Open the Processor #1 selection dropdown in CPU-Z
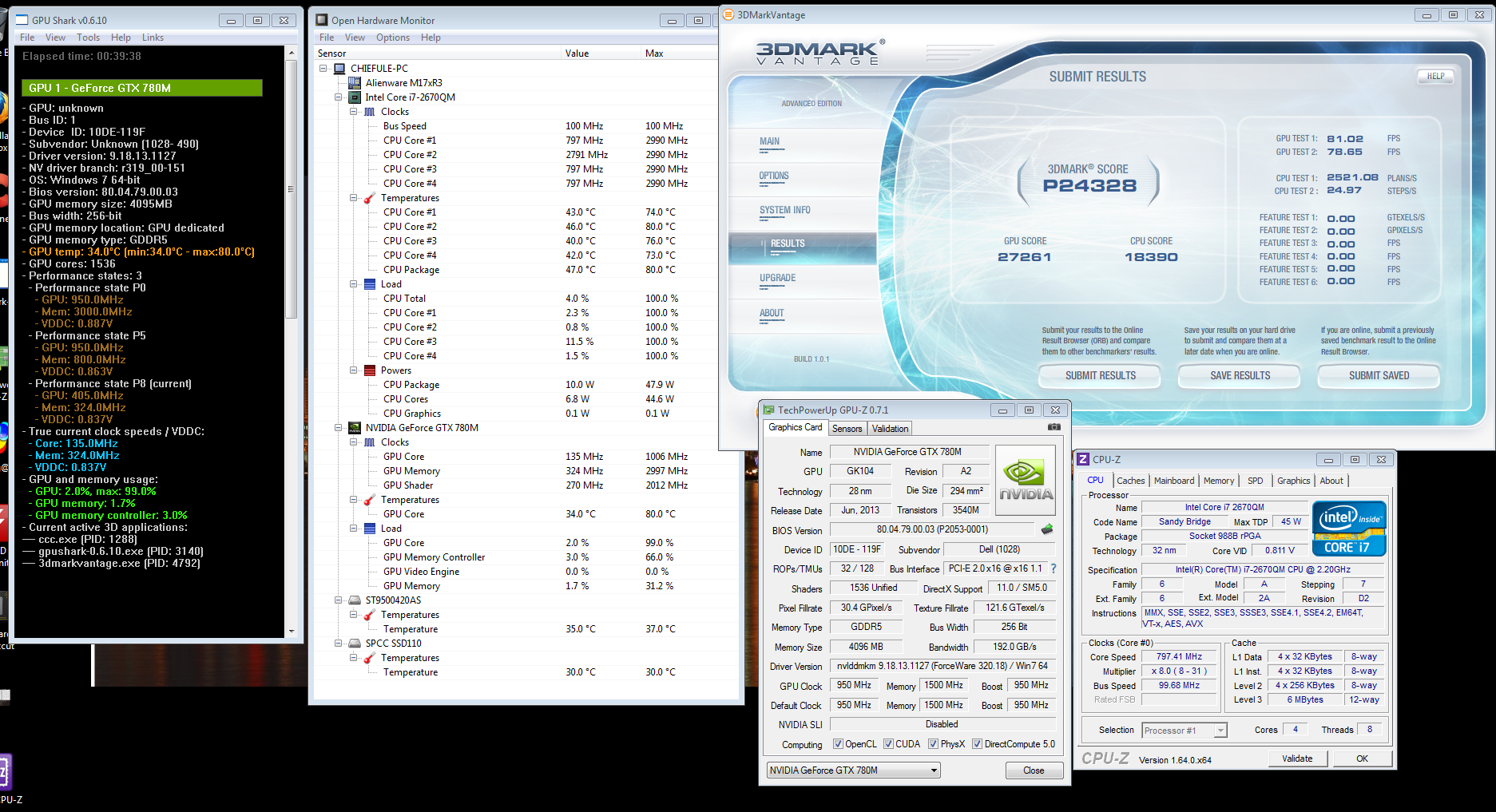This screenshot has width=1496, height=812. tap(1184, 731)
